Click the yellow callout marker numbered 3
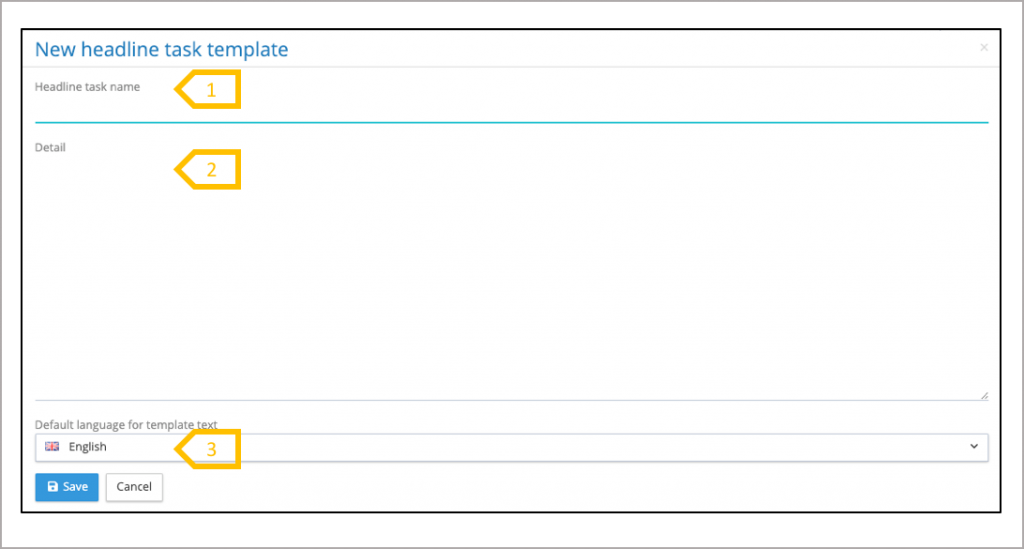The image size is (1024, 549). [x=210, y=449]
